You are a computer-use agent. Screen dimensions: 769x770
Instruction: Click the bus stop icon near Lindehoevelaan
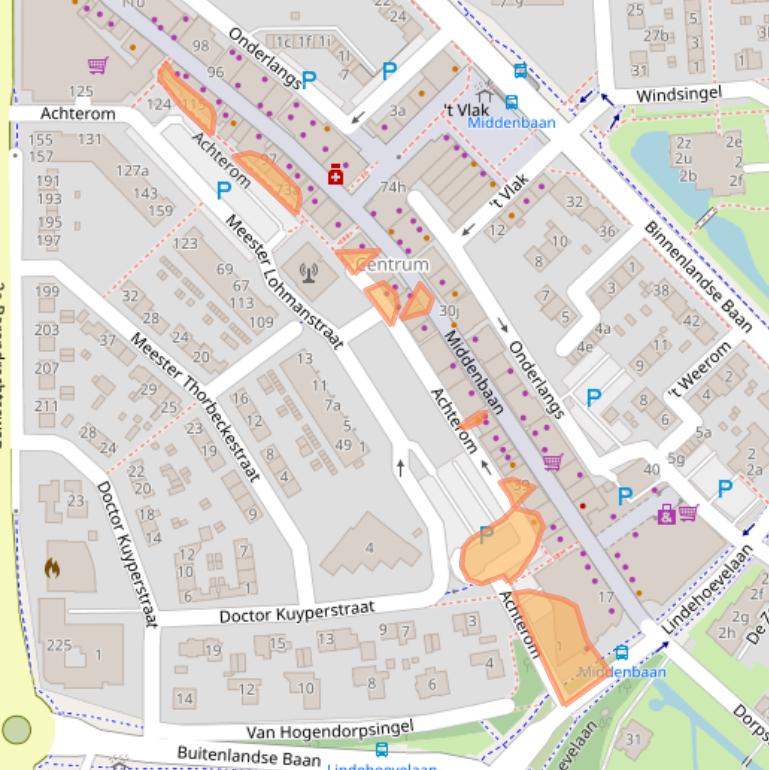pyautogui.click(x=622, y=653)
